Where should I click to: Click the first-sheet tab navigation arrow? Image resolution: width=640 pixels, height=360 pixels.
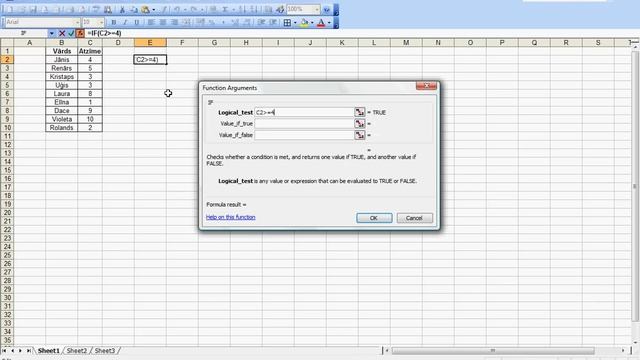[4, 351]
